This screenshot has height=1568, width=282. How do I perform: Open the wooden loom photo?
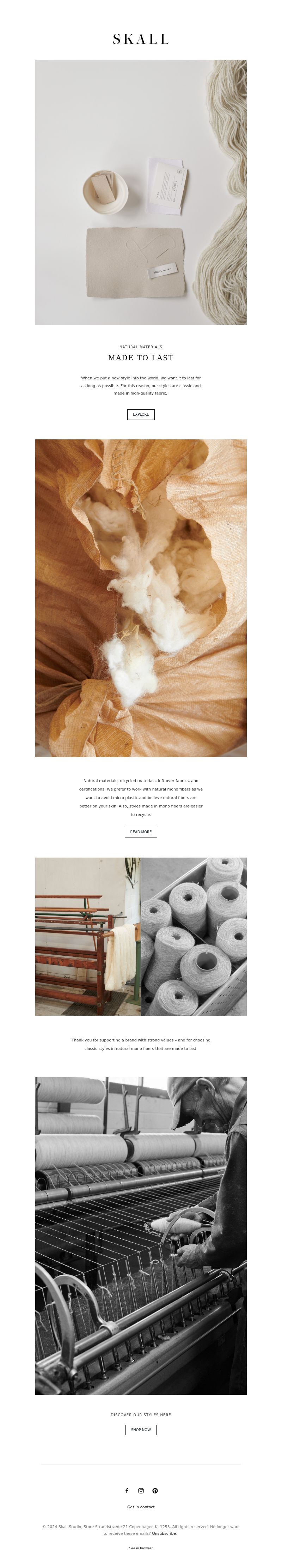87,937
